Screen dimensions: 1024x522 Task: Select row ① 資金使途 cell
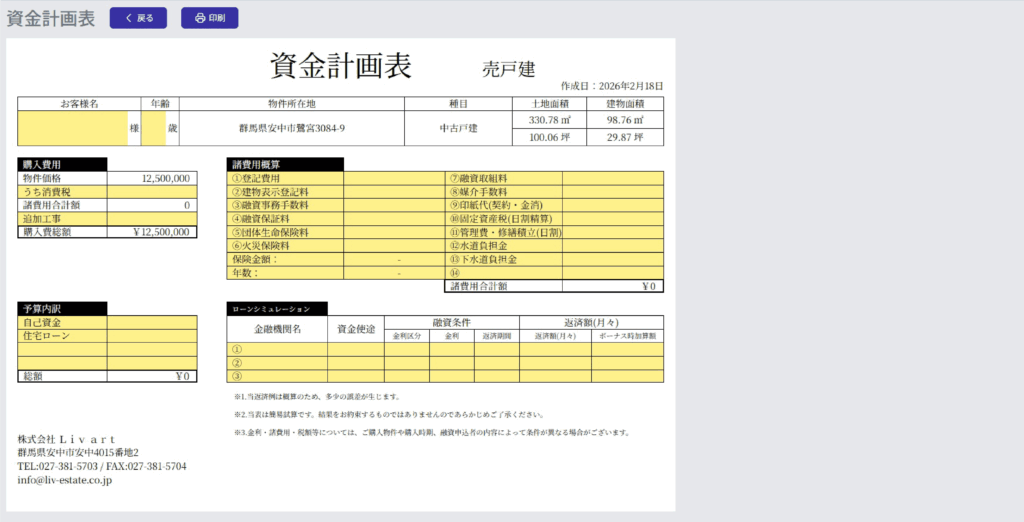pyautogui.click(x=355, y=350)
